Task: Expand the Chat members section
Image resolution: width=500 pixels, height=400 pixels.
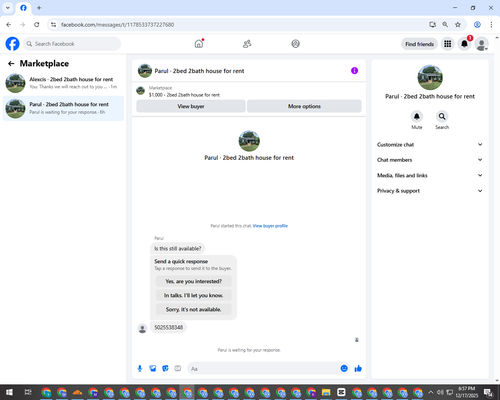Action: (430, 160)
